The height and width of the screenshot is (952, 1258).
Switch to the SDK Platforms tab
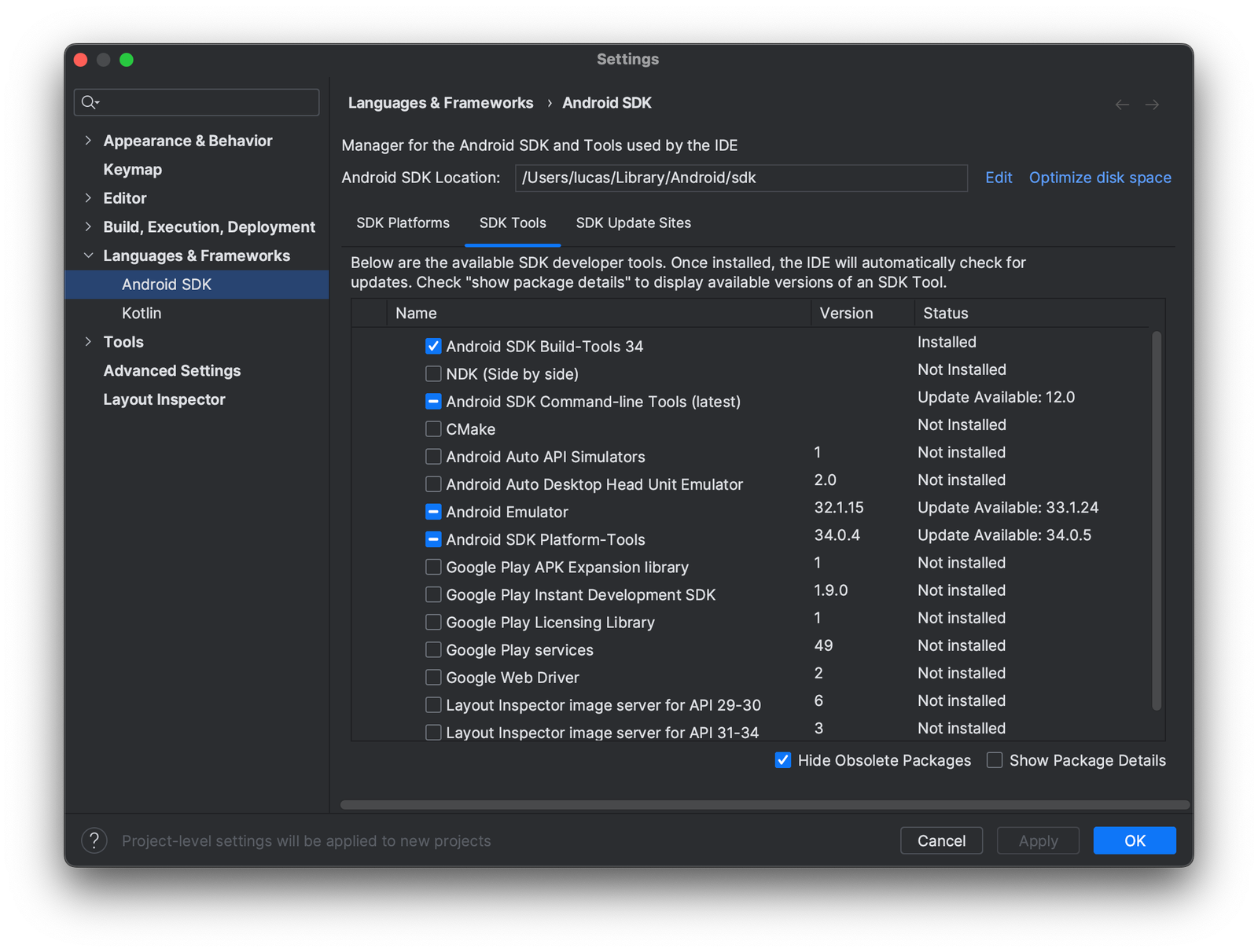click(403, 222)
